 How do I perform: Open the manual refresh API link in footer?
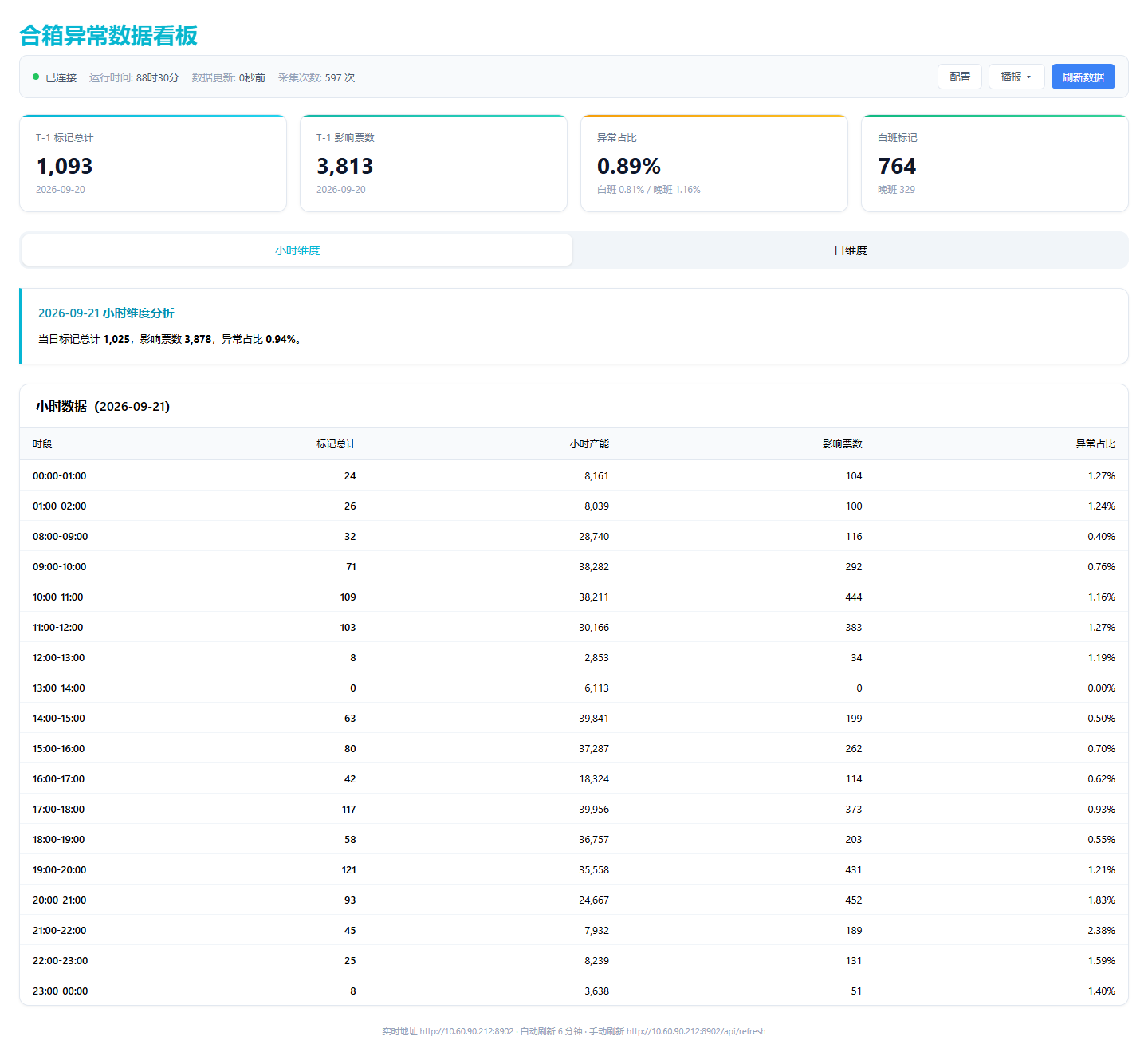(x=696, y=1031)
